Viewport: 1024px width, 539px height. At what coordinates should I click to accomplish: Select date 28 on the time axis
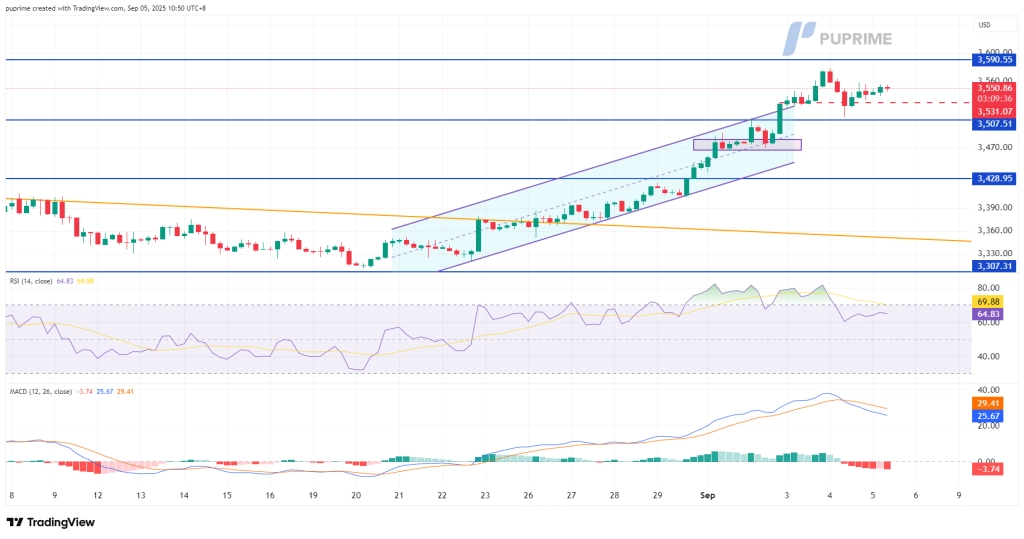pyautogui.click(x=615, y=496)
